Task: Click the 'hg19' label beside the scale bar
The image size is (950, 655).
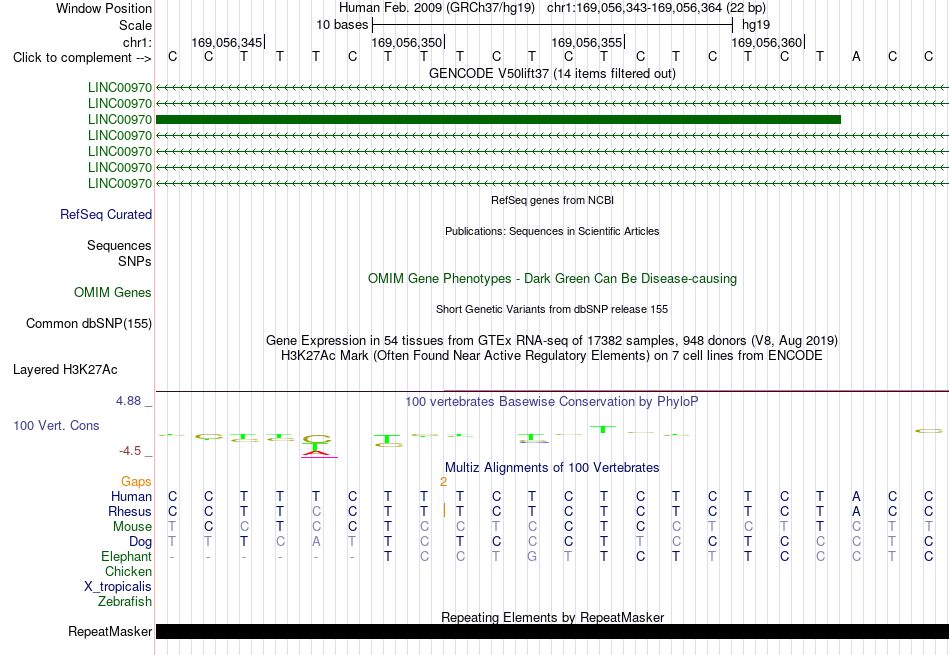Action: pos(756,25)
